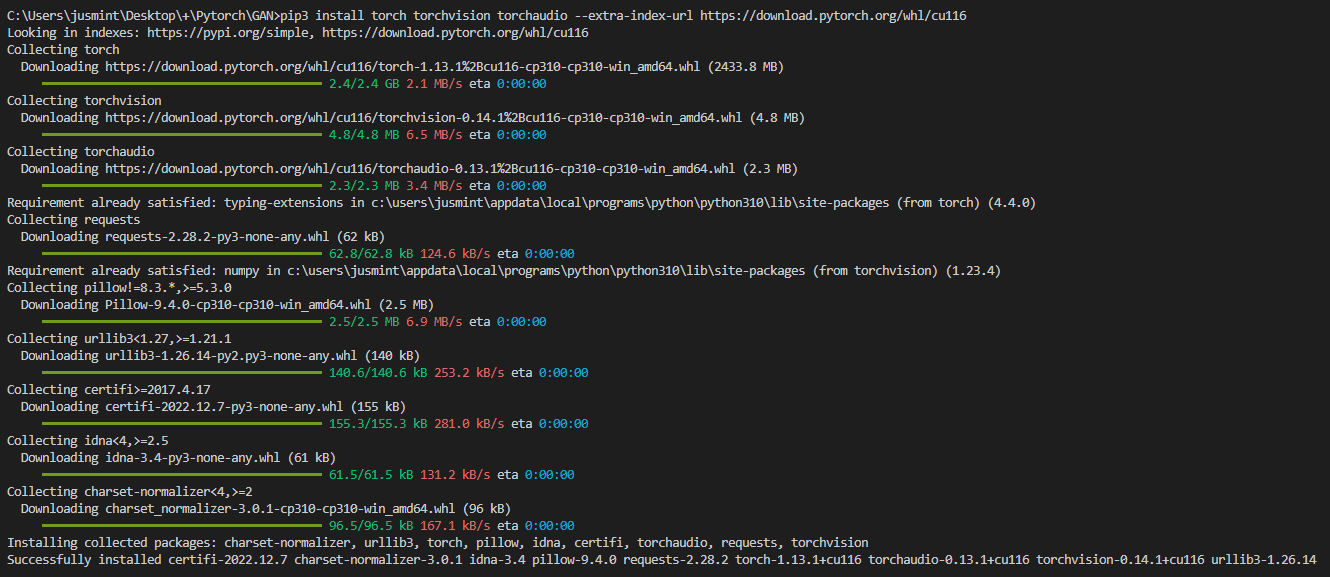The width and height of the screenshot is (1330, 577).
Task: Click the 'Collecting requests' line
Action: pos(74,220)
